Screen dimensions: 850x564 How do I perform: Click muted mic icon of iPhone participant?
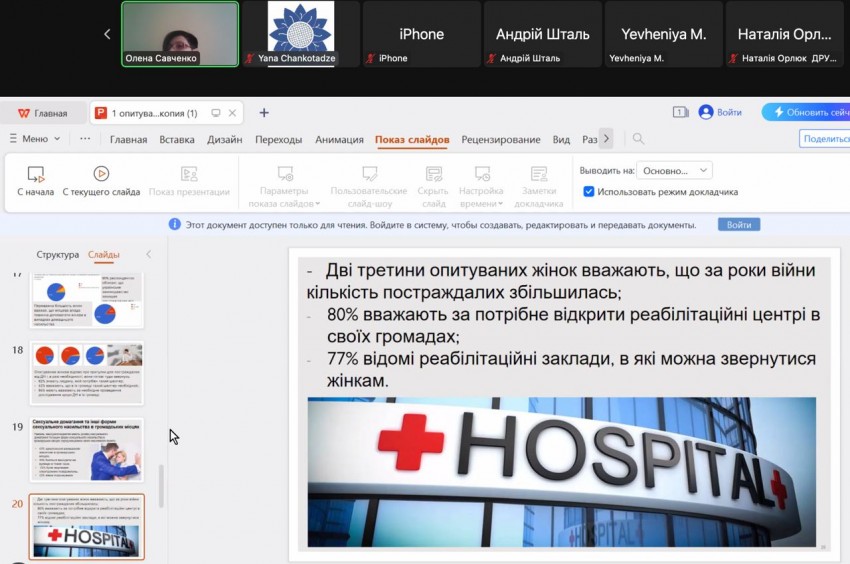371,59
